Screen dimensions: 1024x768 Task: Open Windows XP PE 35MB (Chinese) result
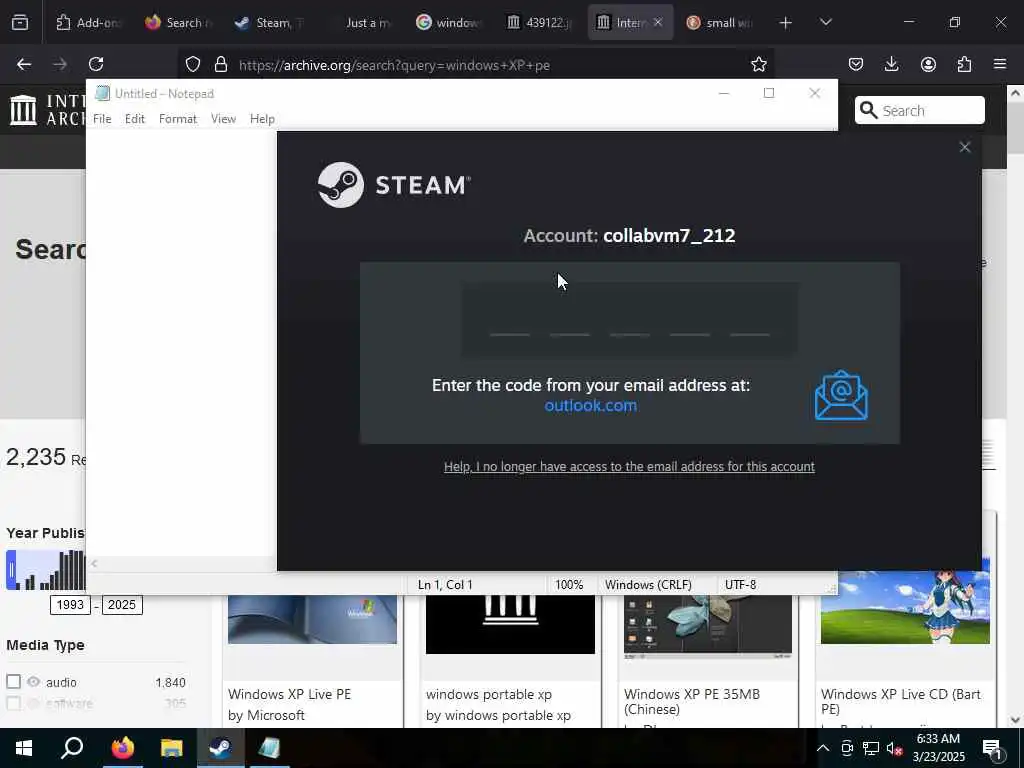(x=692, y=701)
